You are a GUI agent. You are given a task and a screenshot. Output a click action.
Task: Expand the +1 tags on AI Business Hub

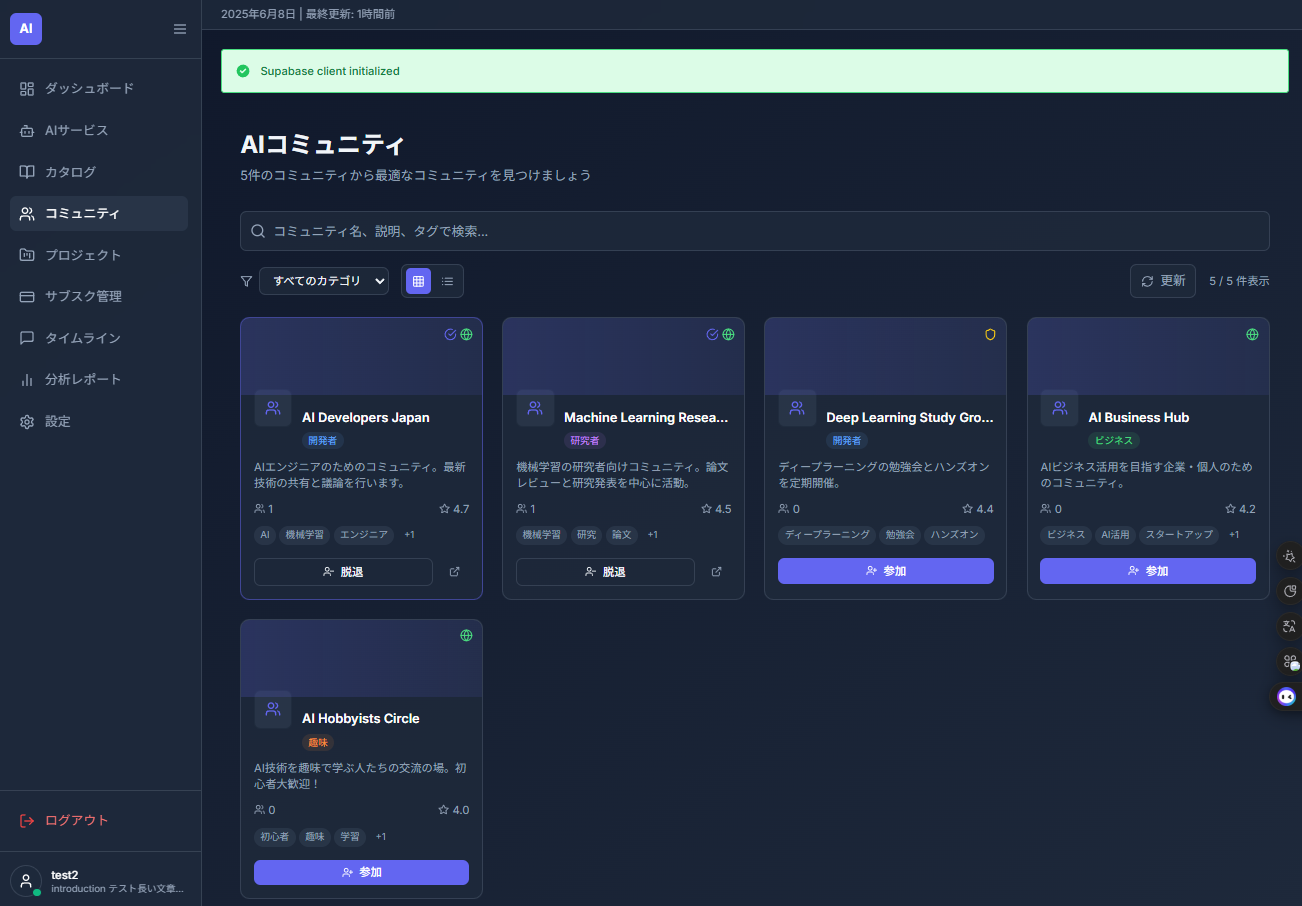tap(1234, 535)
